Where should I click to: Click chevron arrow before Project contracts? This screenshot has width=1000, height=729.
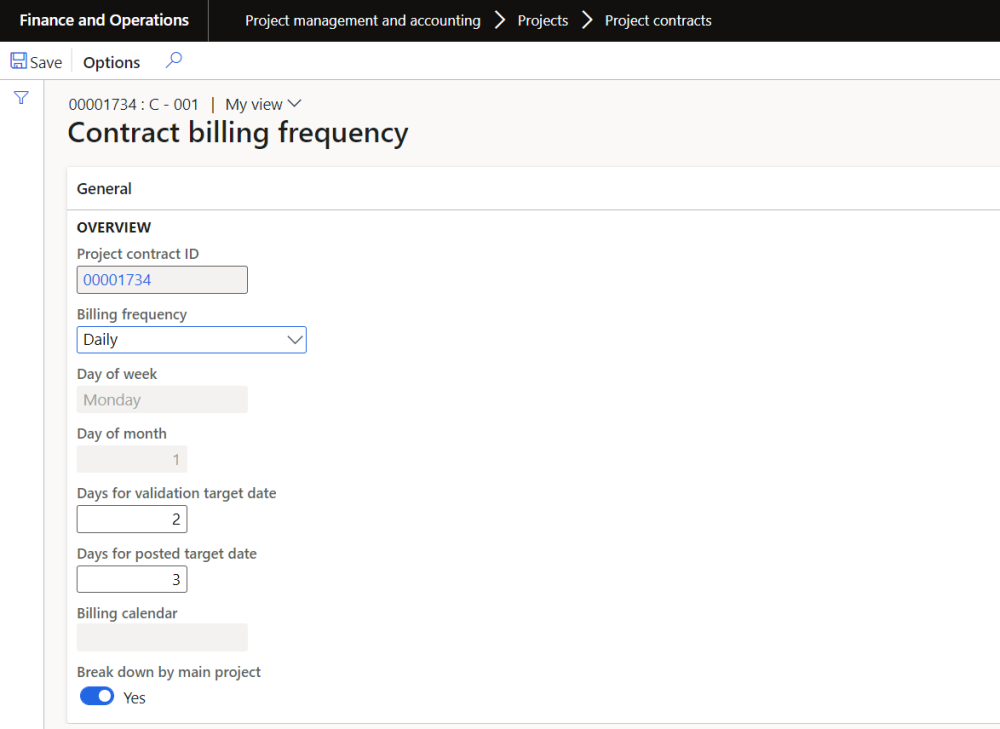(587, 20)
